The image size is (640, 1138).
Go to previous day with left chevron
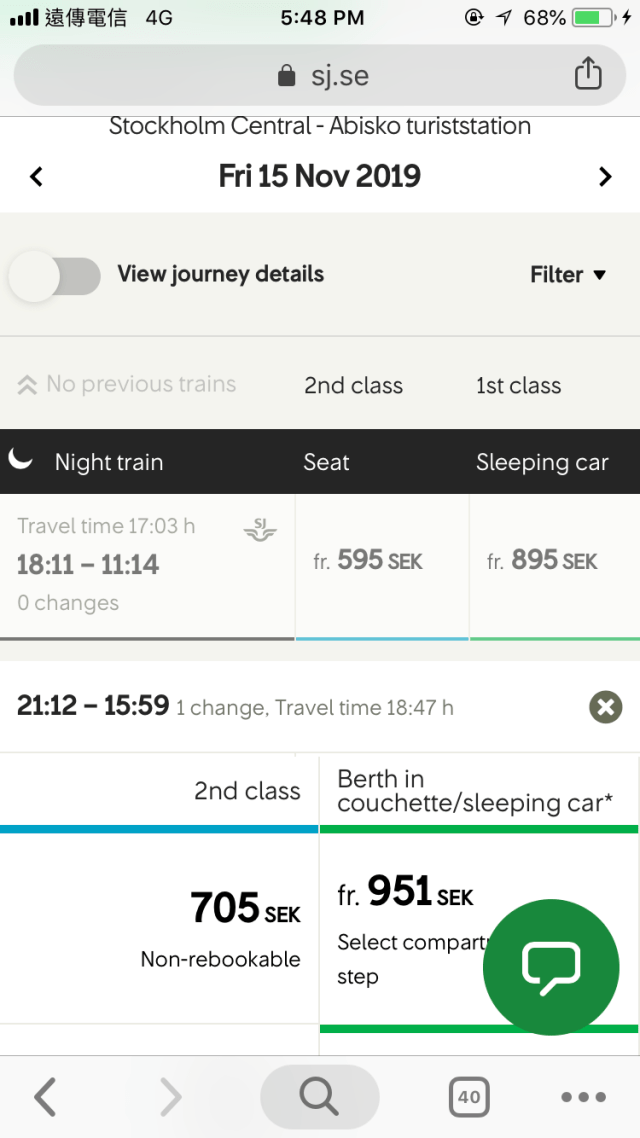click(x=37, y=177)
